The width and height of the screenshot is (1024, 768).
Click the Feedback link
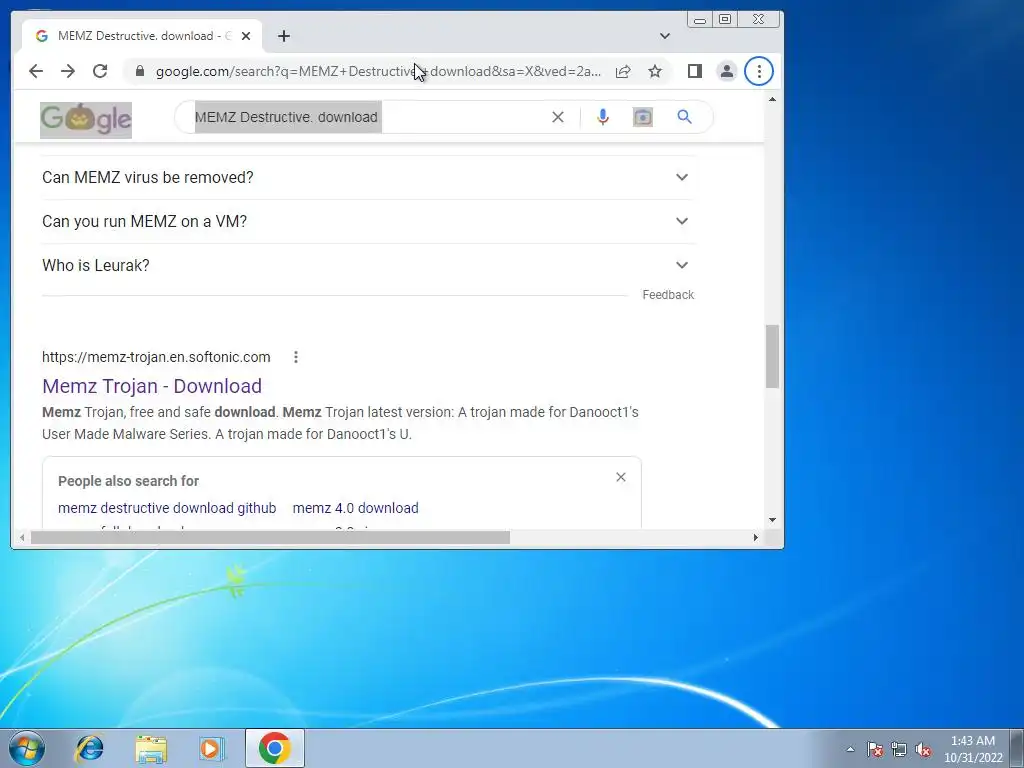(668, 295)
